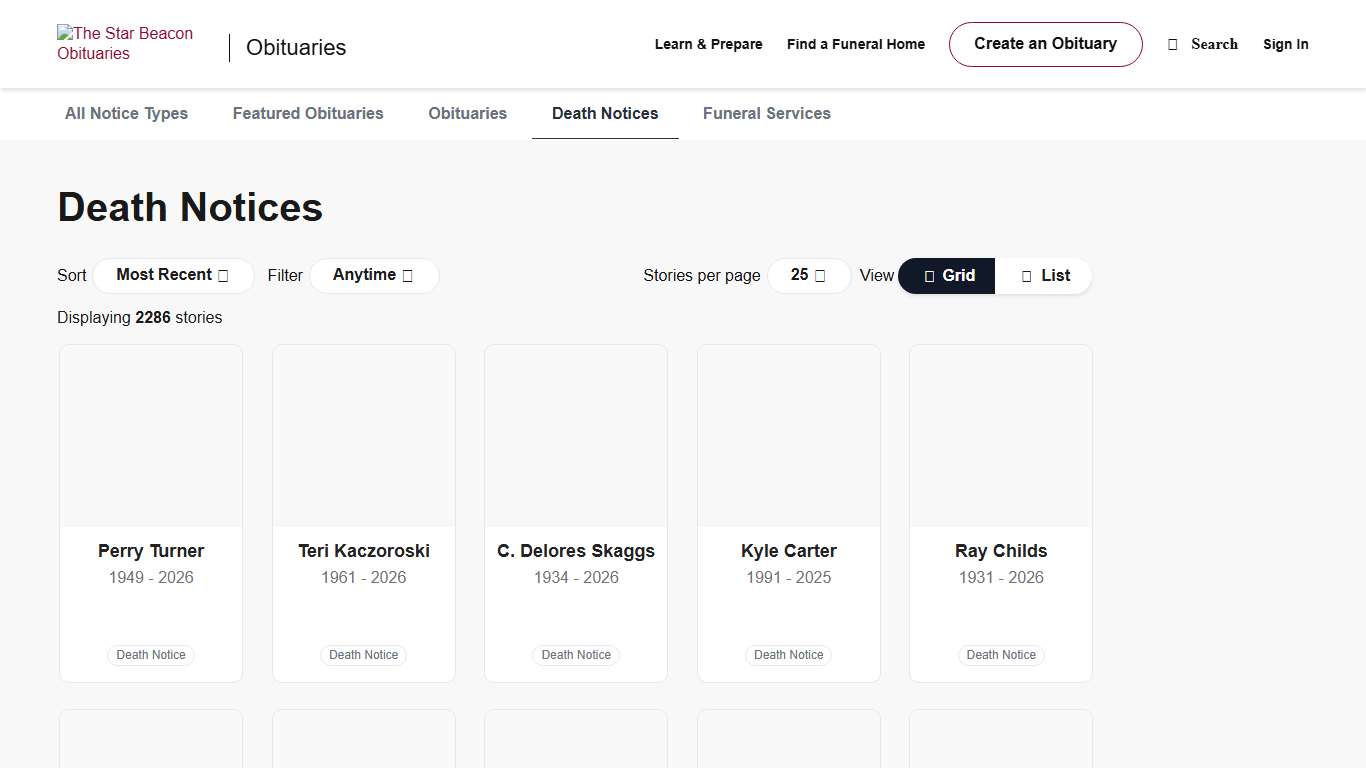This screenshot has height=768, width=1366.
Task: Click the Death Notice tag under Ray Childs
Action: pyautogui.click(x=1001, y=655)
